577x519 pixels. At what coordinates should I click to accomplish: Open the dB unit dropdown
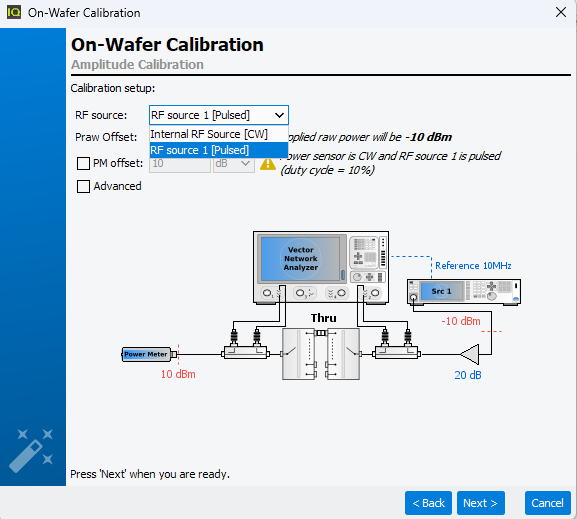[234, 163]
